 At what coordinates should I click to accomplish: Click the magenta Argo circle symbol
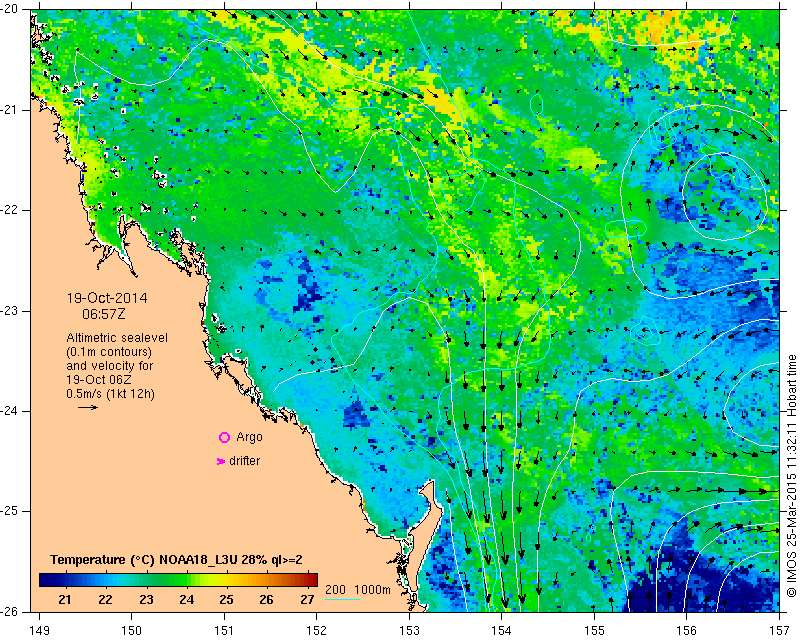[224, 437]
